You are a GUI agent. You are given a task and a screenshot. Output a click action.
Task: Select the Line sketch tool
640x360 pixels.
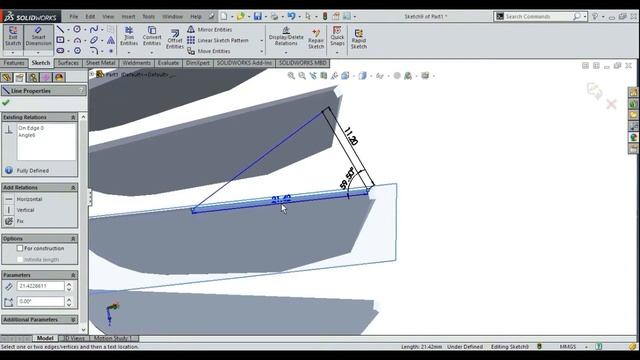(x=60, y=29)
